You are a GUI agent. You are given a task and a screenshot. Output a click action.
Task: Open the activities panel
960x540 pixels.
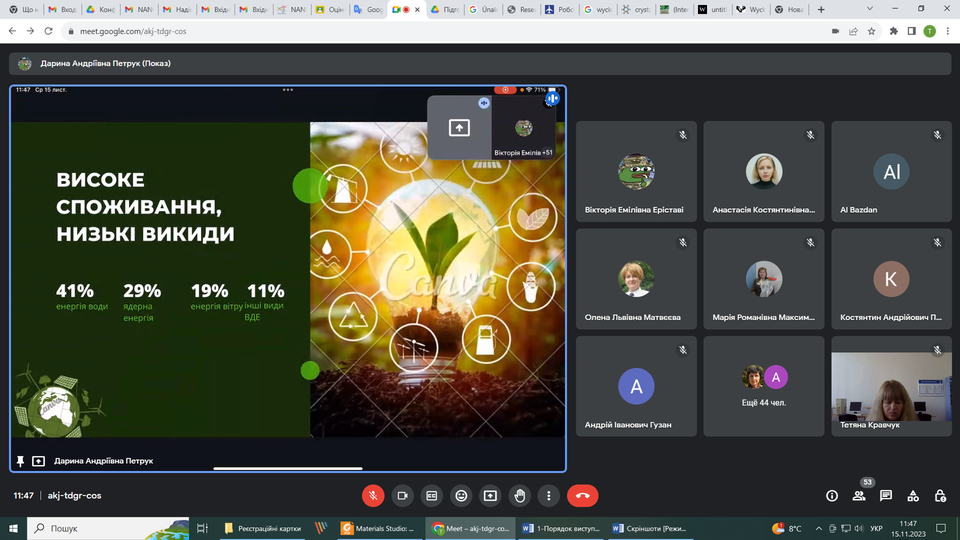pos(913,495)
